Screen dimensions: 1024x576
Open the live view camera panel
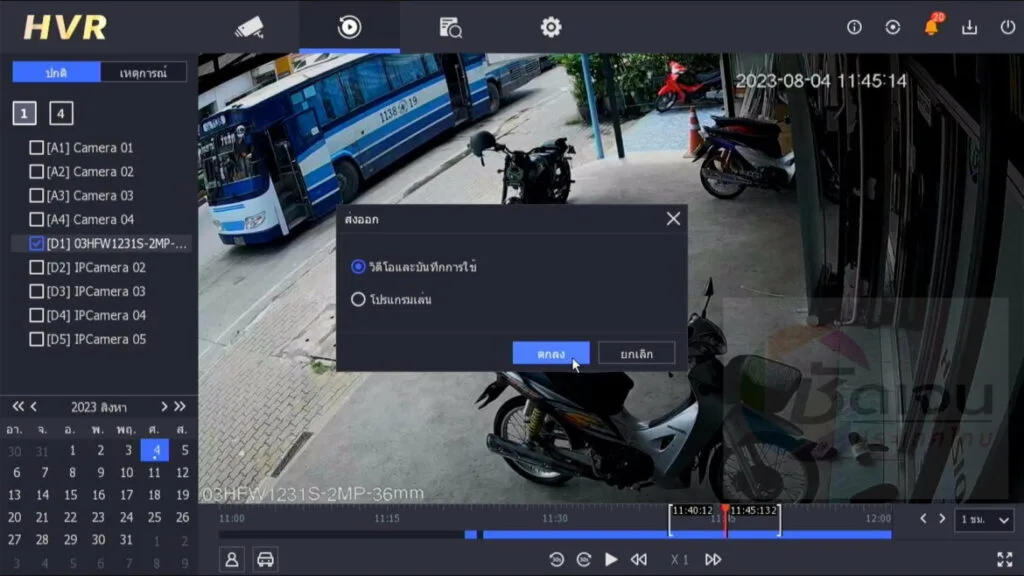tap(248, 27)
